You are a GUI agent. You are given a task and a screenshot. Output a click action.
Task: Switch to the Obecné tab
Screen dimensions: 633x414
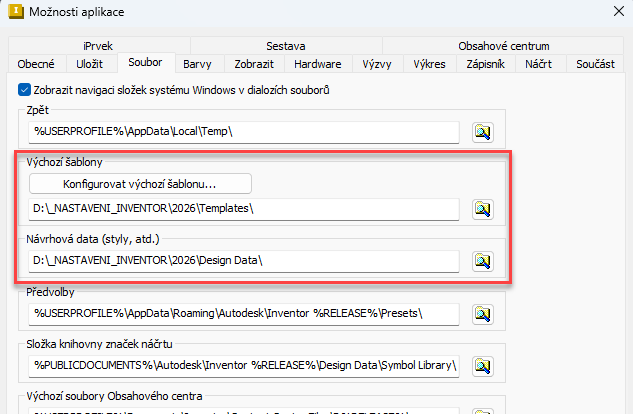(36, 64)
